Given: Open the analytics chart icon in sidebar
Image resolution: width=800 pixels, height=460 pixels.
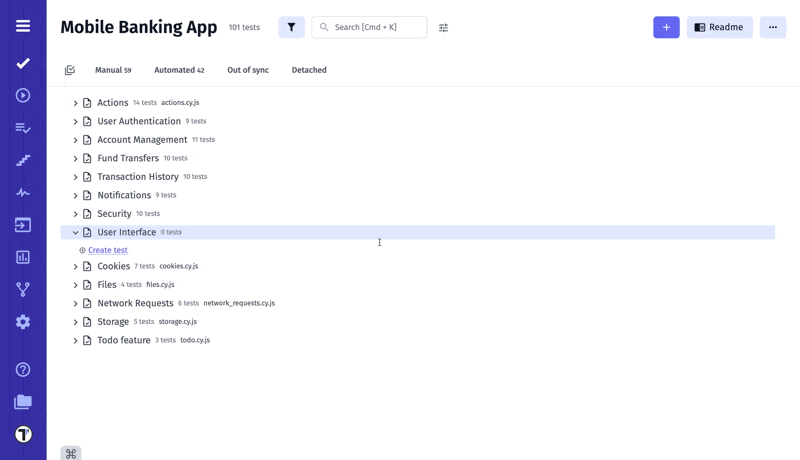Looking at the screenshot, I should click(x=23, y=257).
